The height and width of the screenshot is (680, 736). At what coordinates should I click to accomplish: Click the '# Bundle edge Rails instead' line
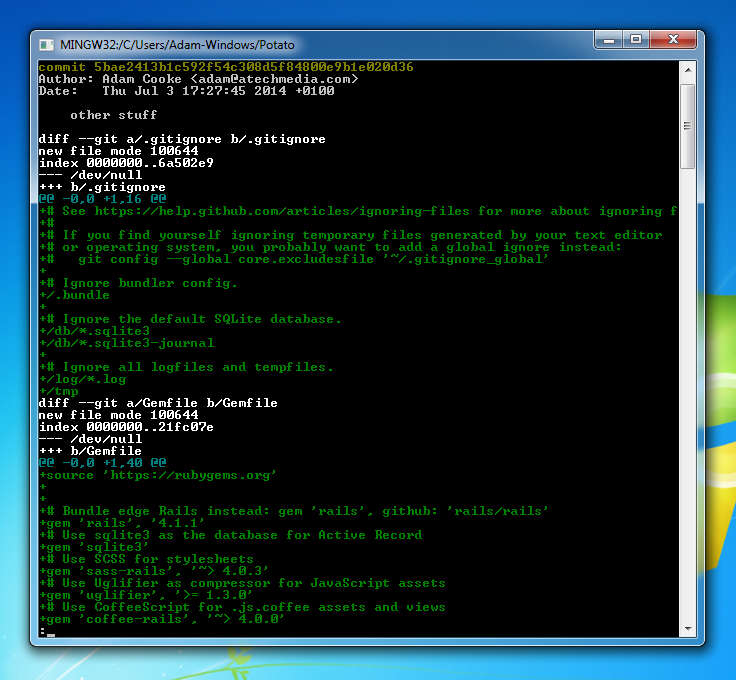pos(294,511)
